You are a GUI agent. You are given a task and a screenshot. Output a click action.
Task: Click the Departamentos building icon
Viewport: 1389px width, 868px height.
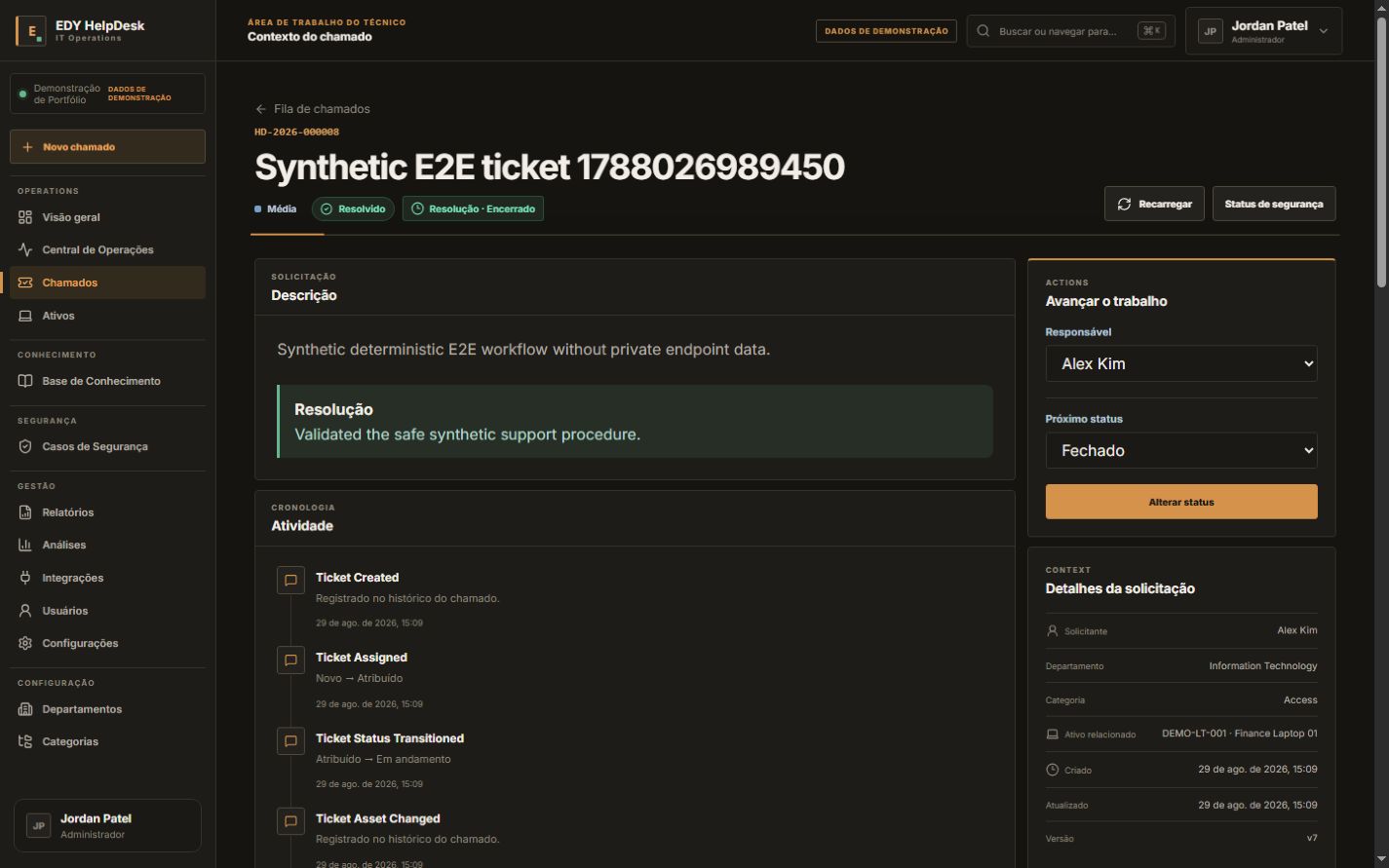pyautogui.click(x=25, y=709)
